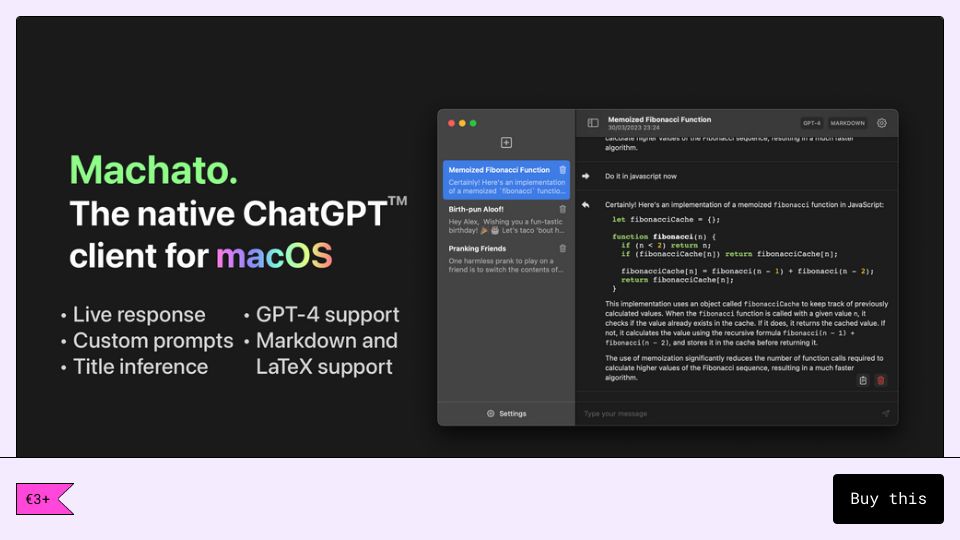Delete the Pranking Friends conversation
The width and height of the screenshot is (960, 540).
(x=563, y=248)
